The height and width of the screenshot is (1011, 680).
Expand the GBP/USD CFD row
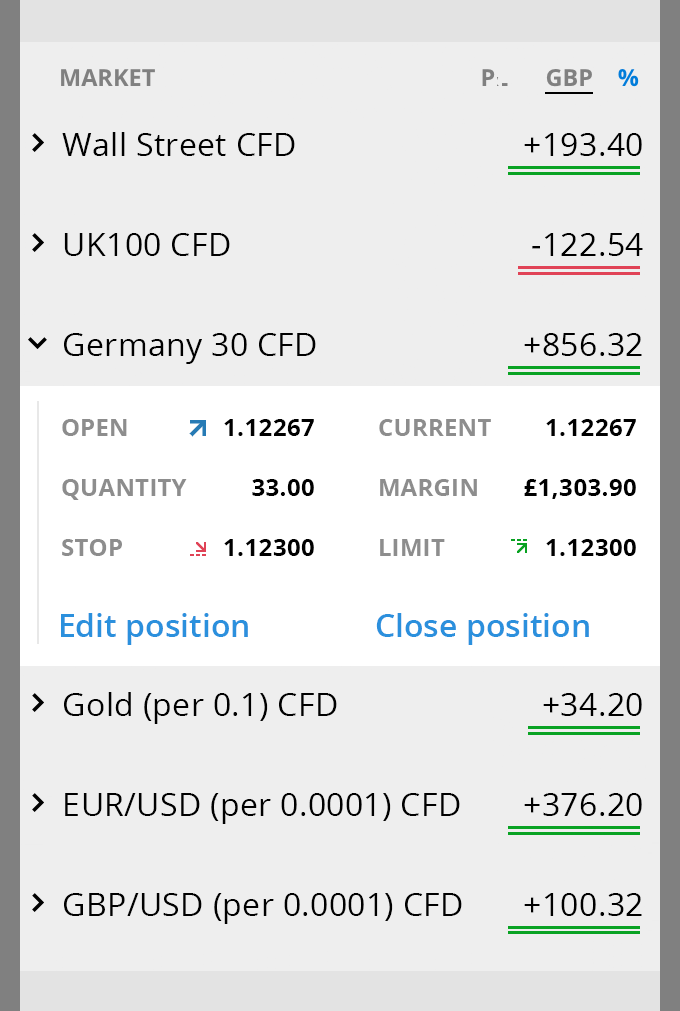(x=38, y=904)
